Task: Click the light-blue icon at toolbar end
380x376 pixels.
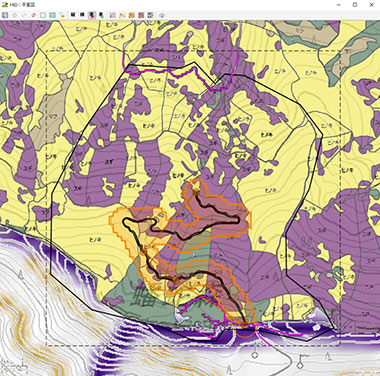Action: [x=162, y=15]
